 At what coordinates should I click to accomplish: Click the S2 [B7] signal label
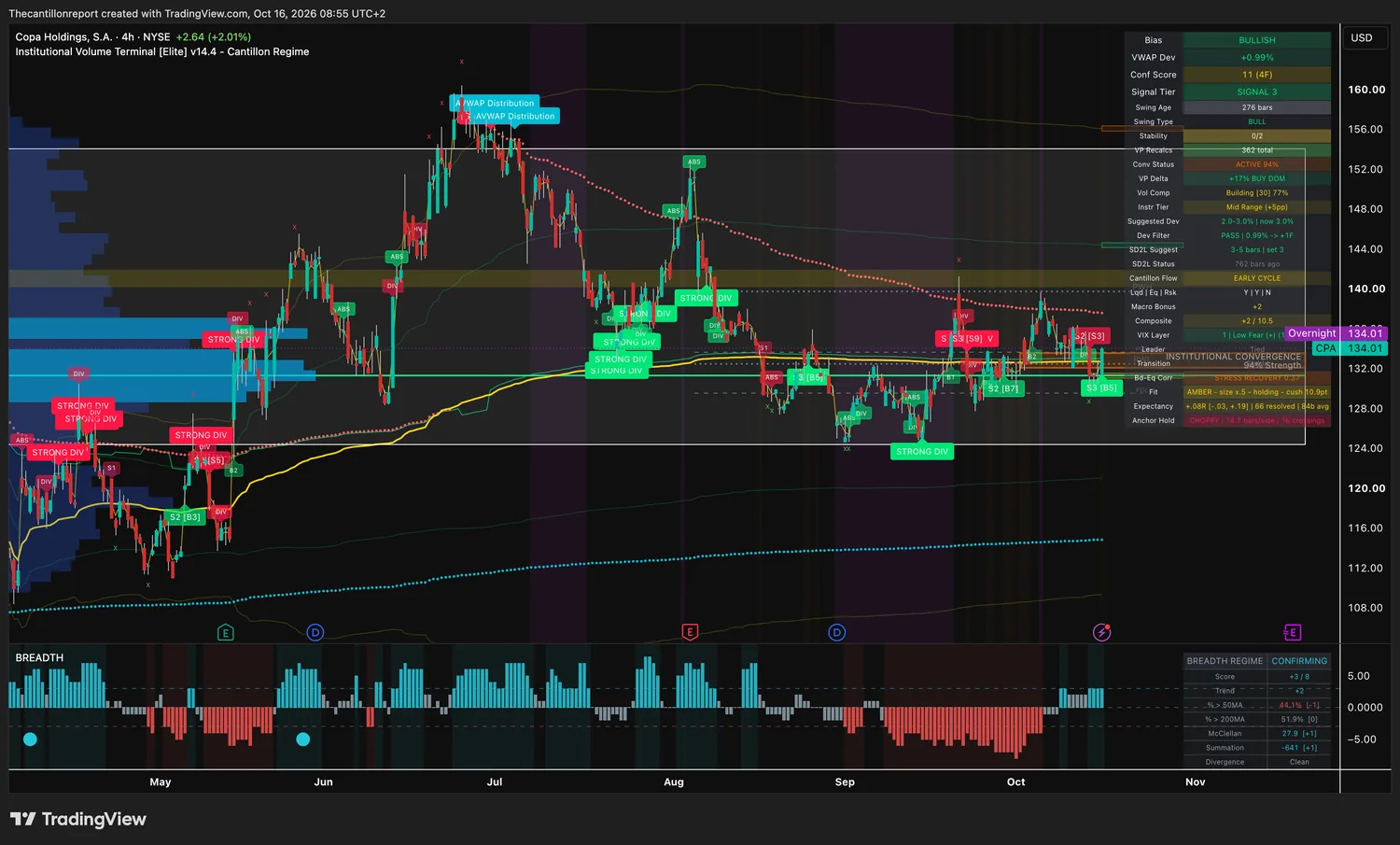[x=1003, y=388]
